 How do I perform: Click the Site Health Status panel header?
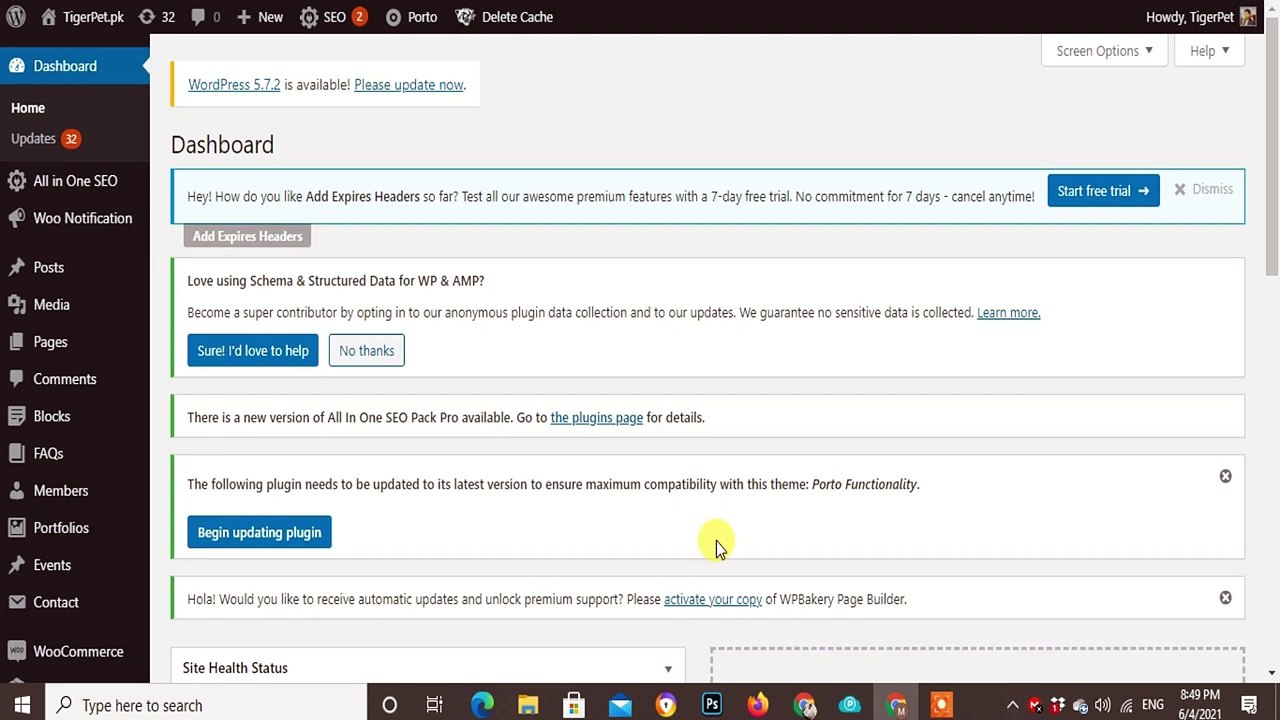(x=428, y=668)
